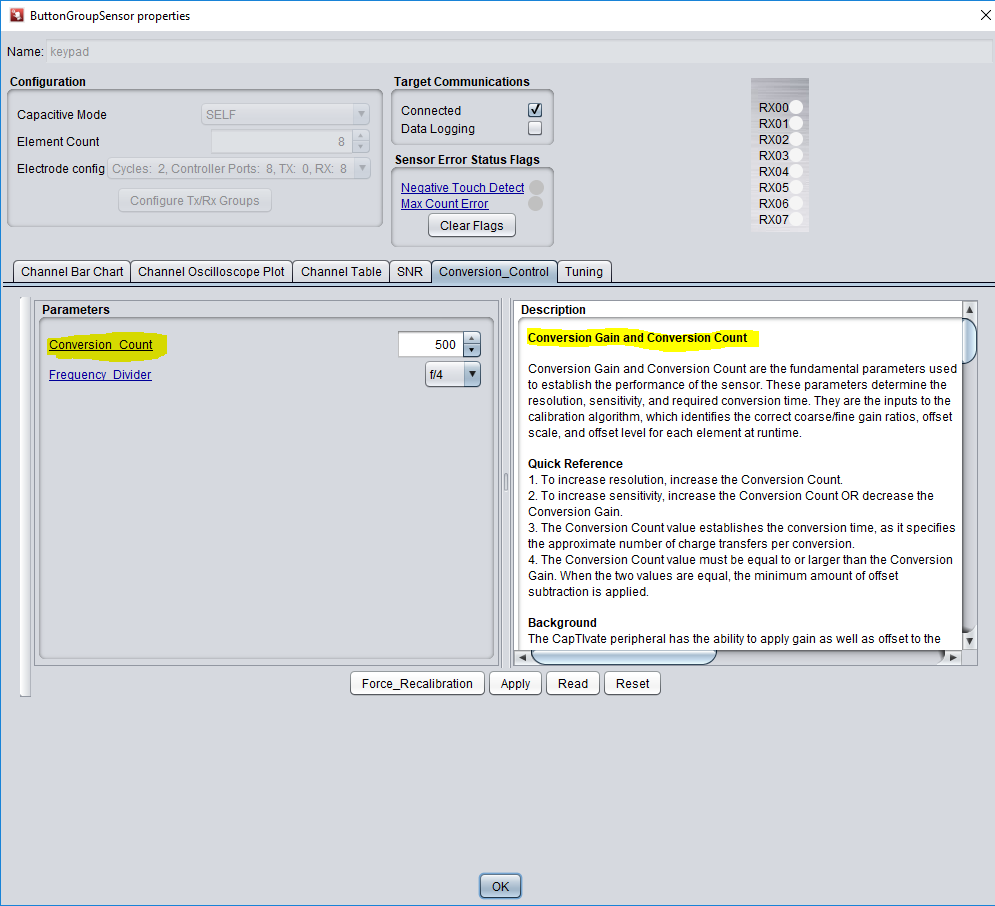The image size is (995, 906).
Task: Click Description horizontal scrollbar right arrow
Action: 953,657
